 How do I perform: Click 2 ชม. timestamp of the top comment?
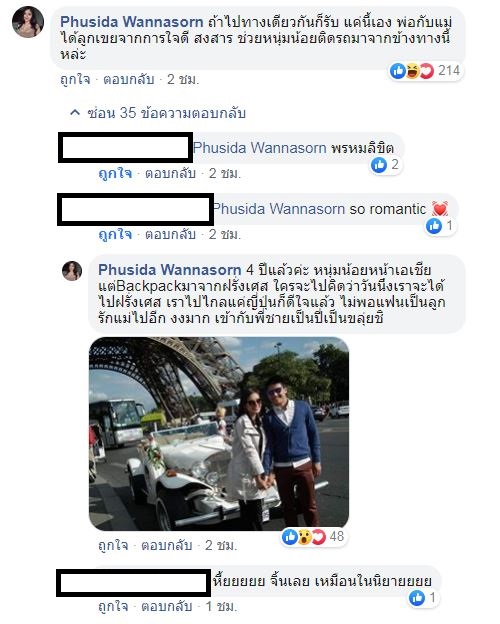pyautogui.click(x=183, y=80)
